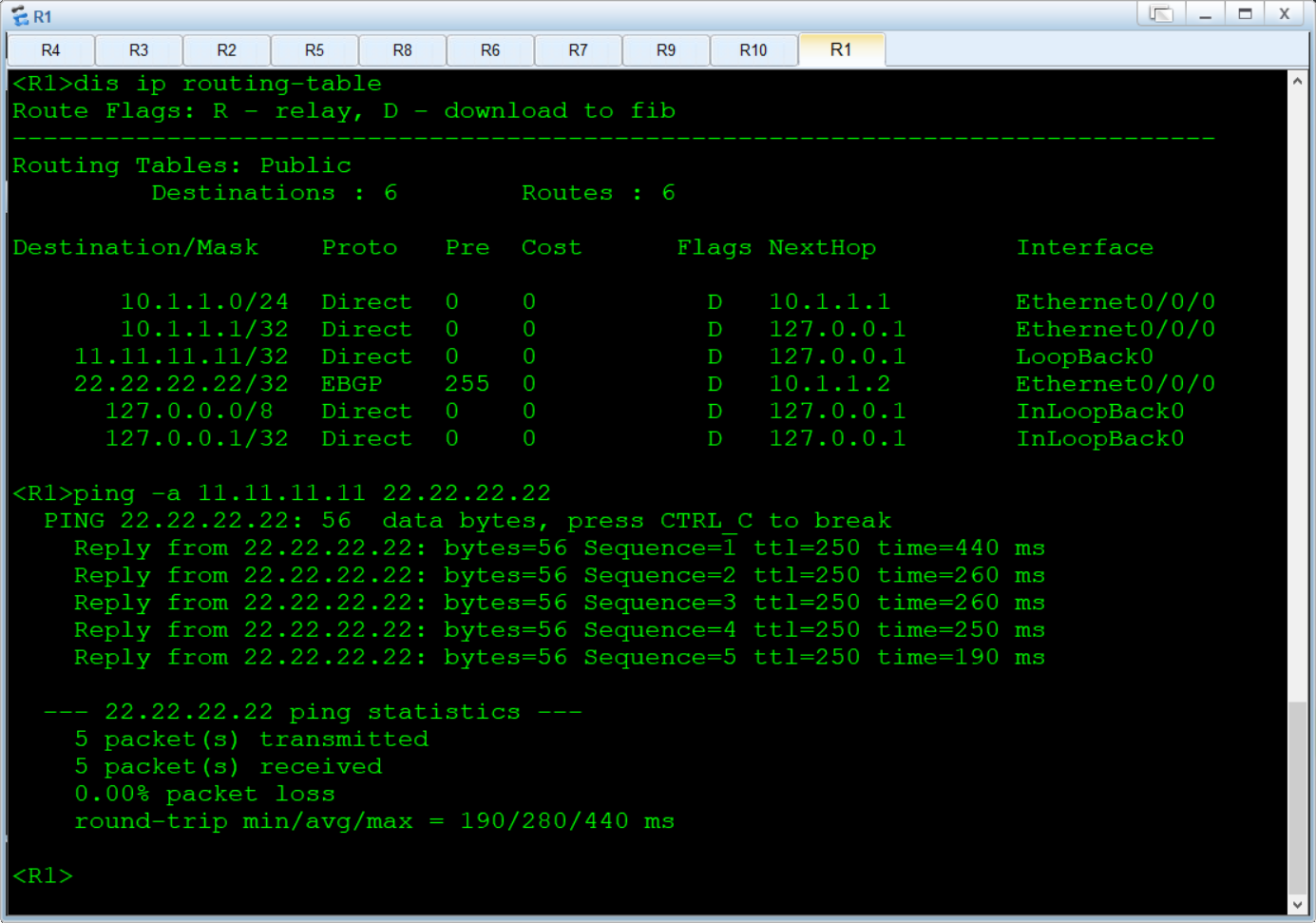This screenshot has height=923, width=1316.
Task: Click the detach window icon in title bar
Action: pyautogui.click(x=1161, y=13)
